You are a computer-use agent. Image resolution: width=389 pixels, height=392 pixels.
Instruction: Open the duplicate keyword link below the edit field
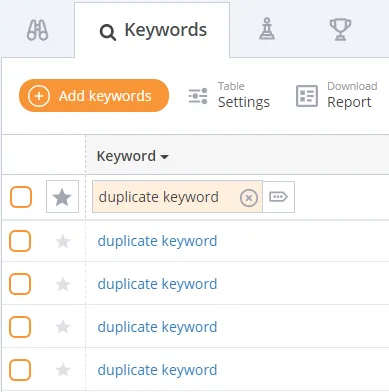[157, 241]
